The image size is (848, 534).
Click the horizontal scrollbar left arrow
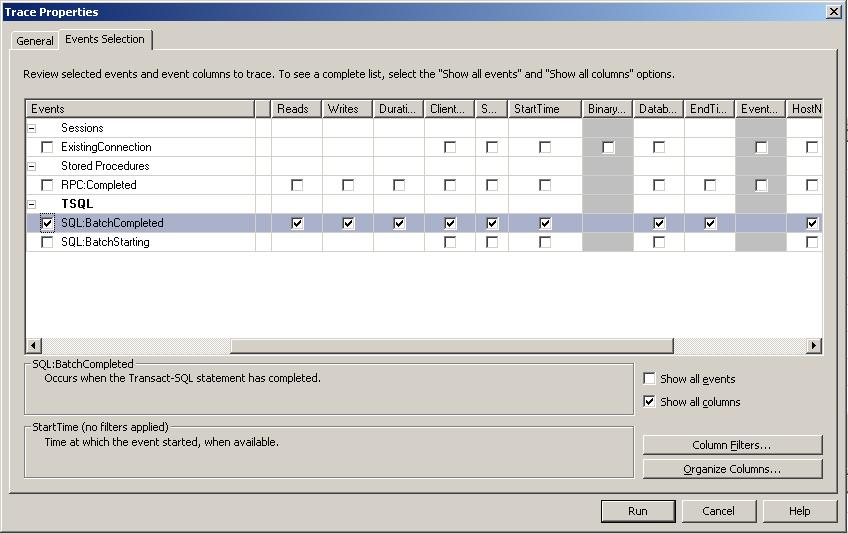click(x=33, y=346)
